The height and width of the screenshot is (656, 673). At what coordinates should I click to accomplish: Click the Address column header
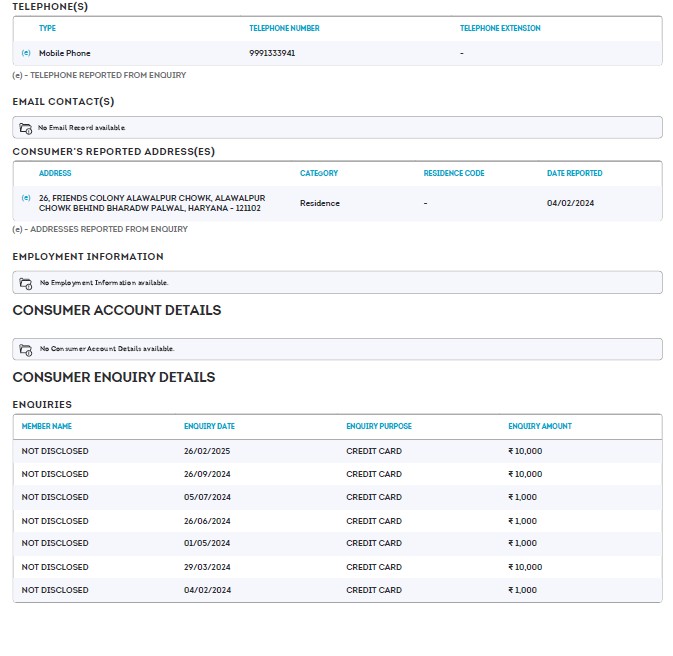(x=55, y=173)
